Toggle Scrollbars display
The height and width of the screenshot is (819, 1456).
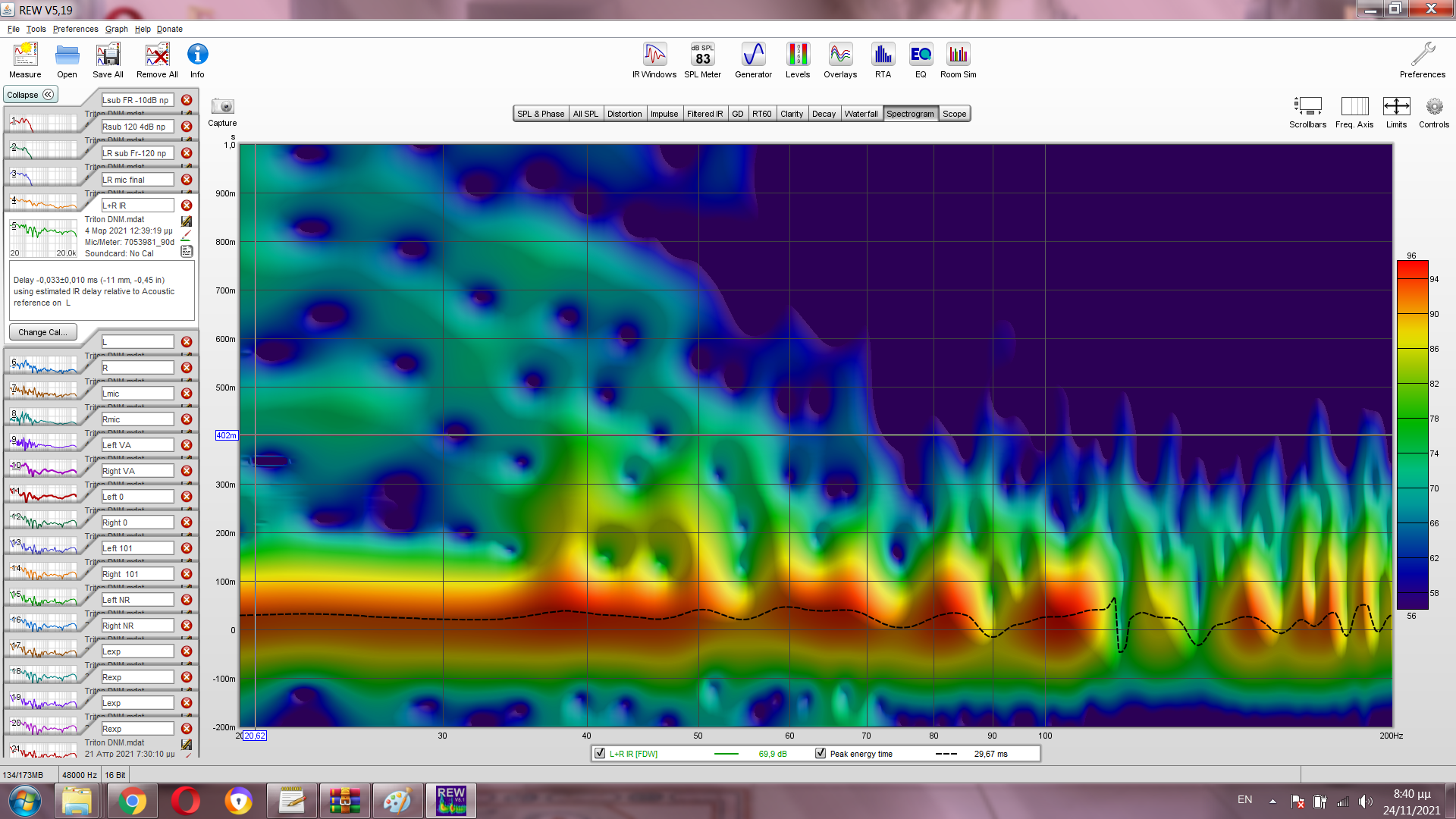(1307, 107)
